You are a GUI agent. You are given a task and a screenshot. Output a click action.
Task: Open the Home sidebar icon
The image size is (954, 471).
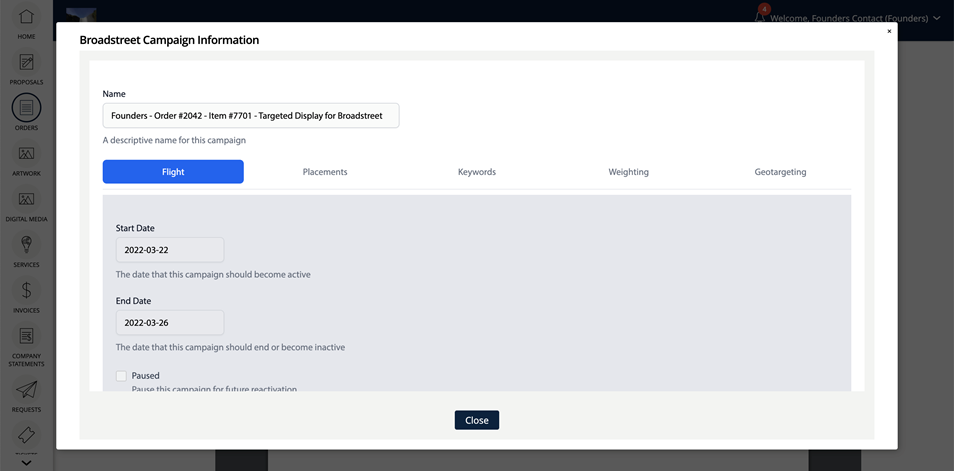coord(26,17)
